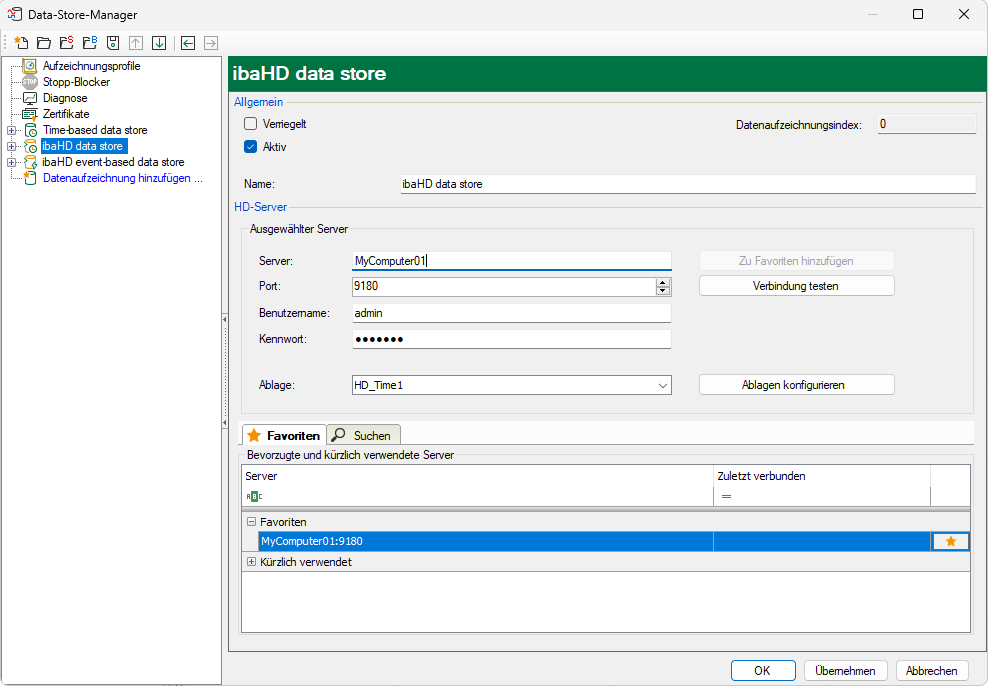The width and height of the screenshot is (988, 686).
Task: Uncheck the Aktiv checkbox
Action: (x=251, y=147)
